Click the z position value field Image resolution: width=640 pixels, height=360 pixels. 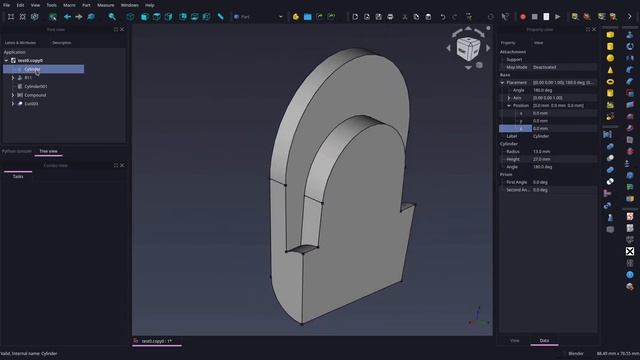(x=564, y=129)
